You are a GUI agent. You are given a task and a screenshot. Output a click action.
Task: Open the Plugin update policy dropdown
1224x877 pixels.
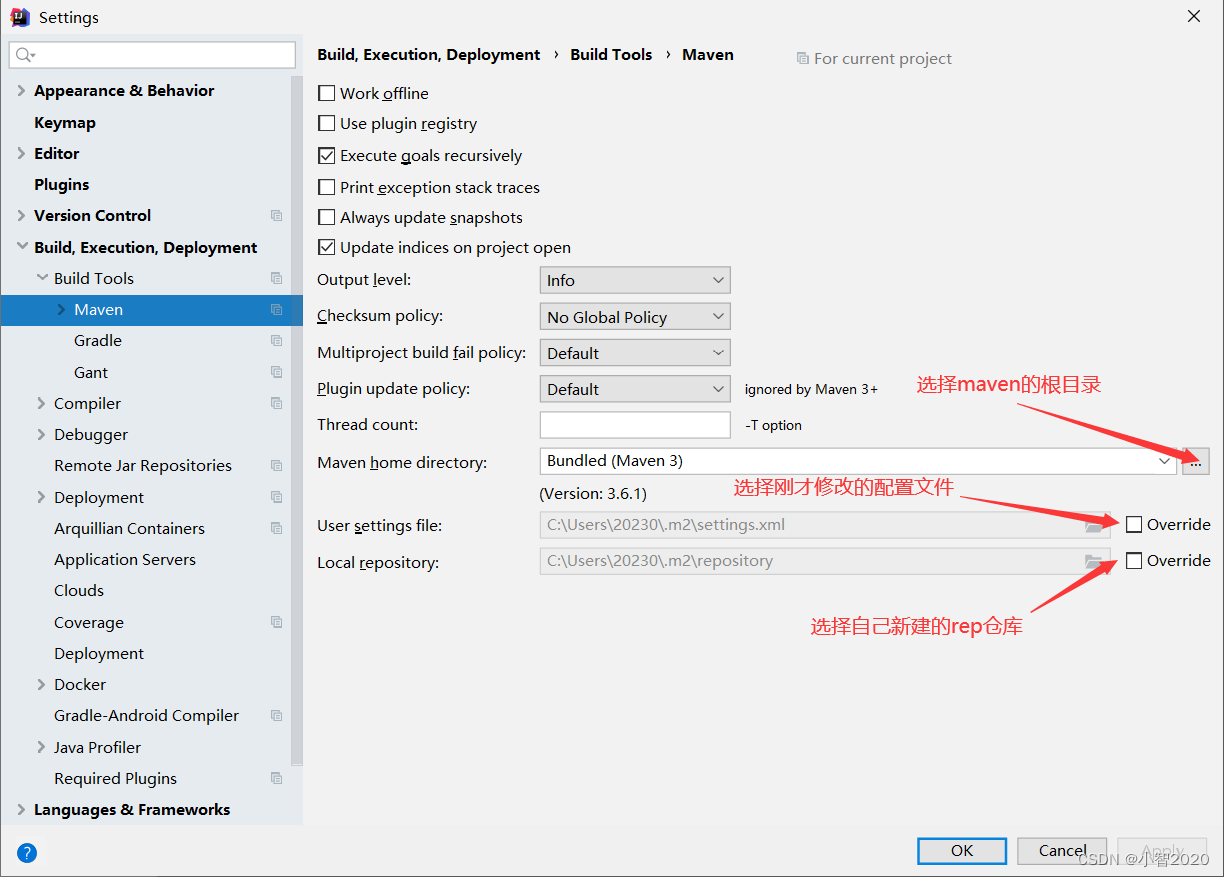pos(635,389)
